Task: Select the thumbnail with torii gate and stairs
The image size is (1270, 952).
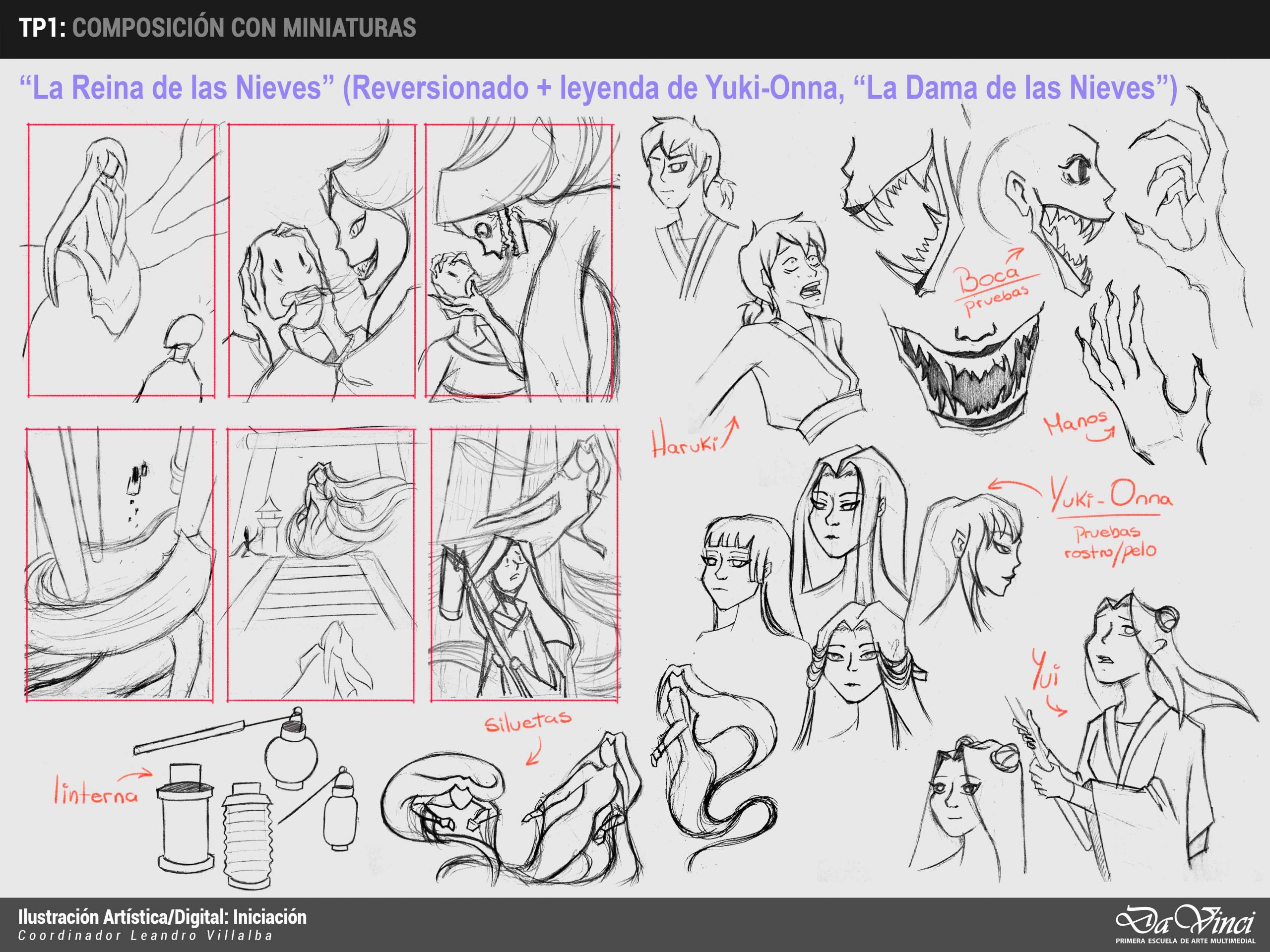Action: coord(320,565)
